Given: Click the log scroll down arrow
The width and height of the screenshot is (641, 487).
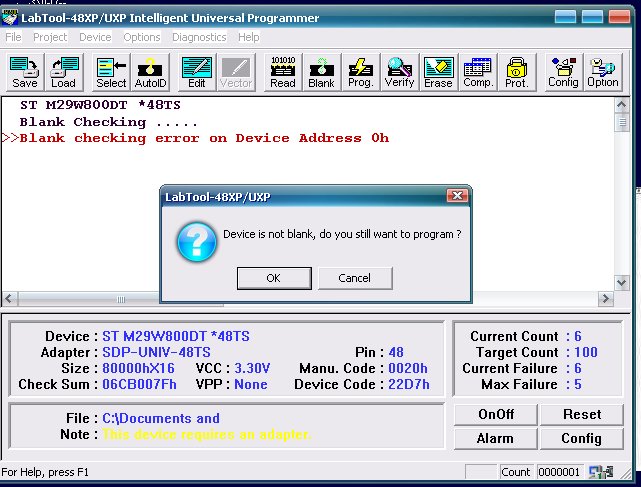Looking at the screenshot, I should [622, 283].
